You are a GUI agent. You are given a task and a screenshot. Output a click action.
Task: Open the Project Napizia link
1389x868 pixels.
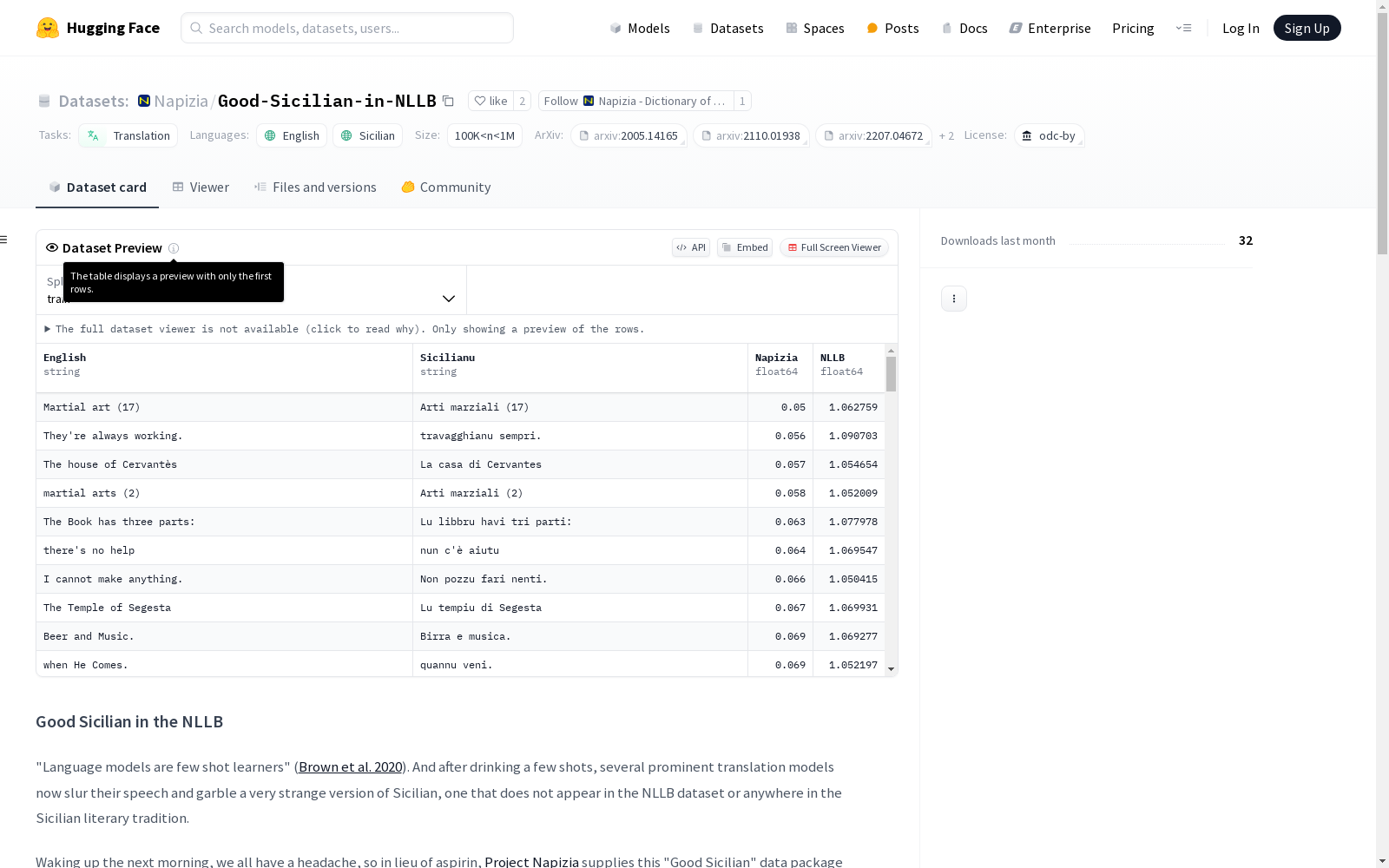531,861
